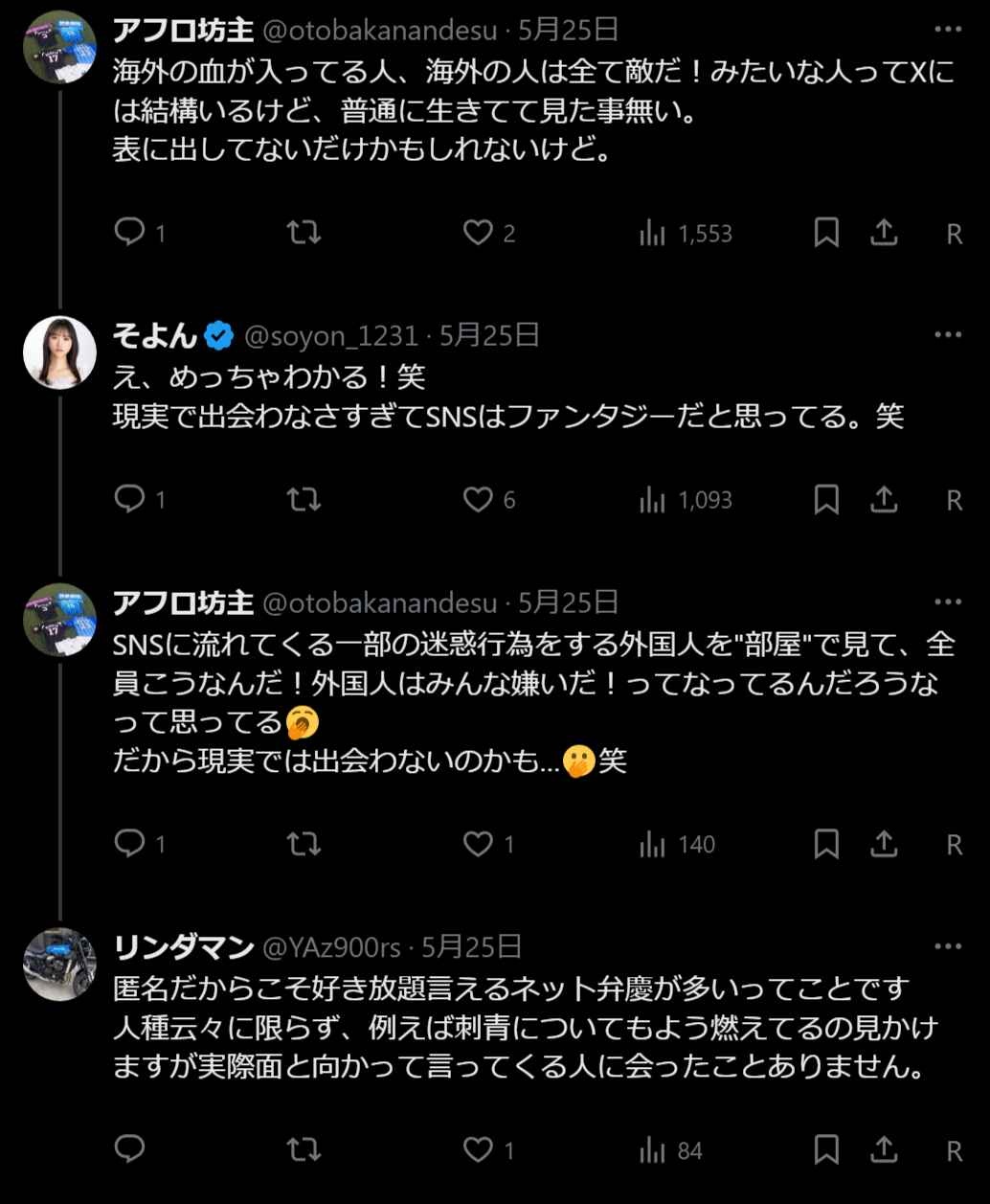
Task: Share the そよん tweet
Action: (x=884, y=499)
